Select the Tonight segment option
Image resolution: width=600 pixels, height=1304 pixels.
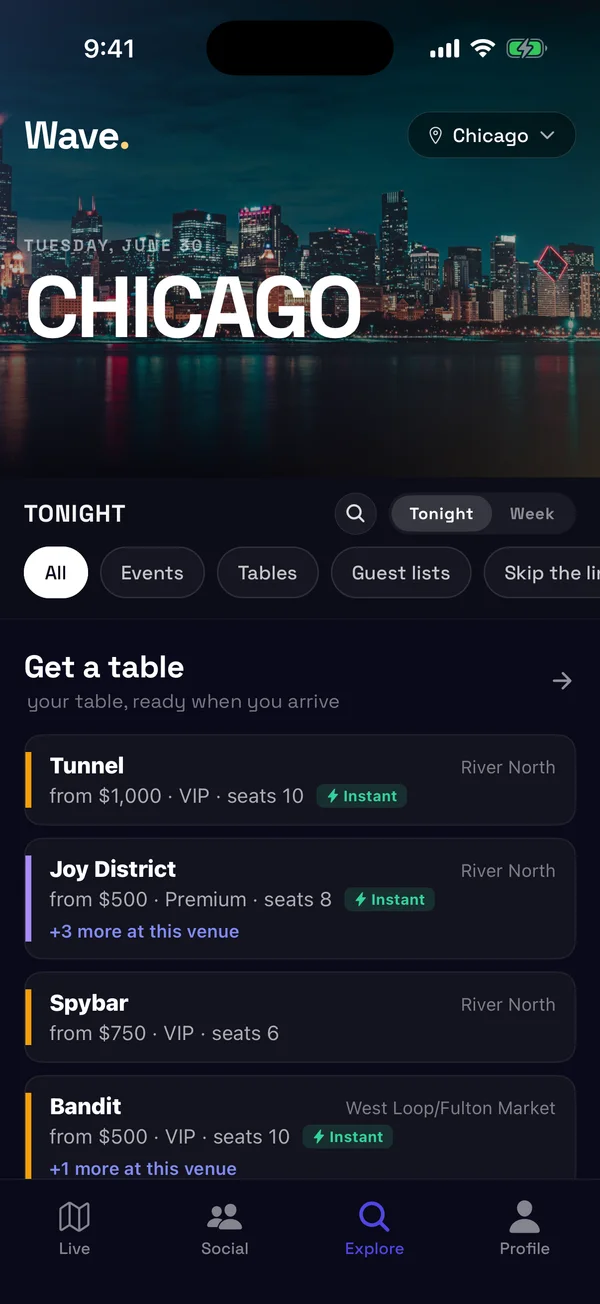point(441,514)
